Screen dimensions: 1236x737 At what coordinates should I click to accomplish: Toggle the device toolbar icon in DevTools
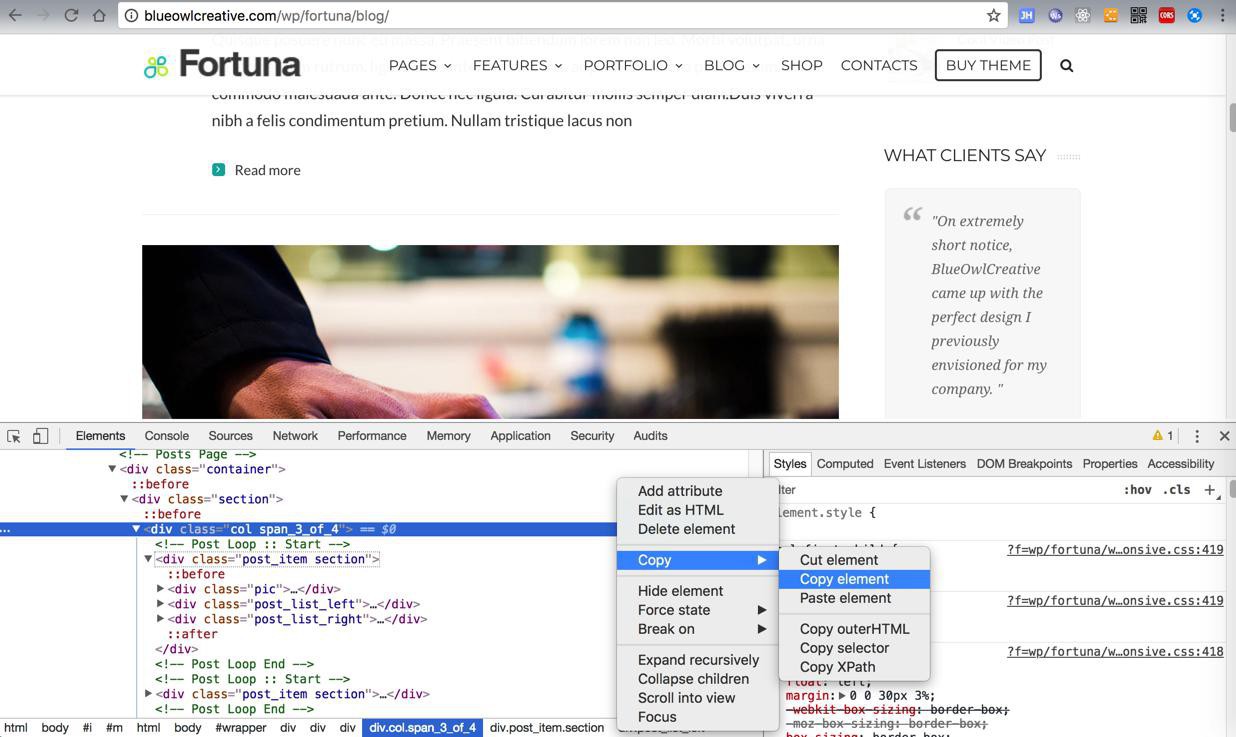pos(41,436)
